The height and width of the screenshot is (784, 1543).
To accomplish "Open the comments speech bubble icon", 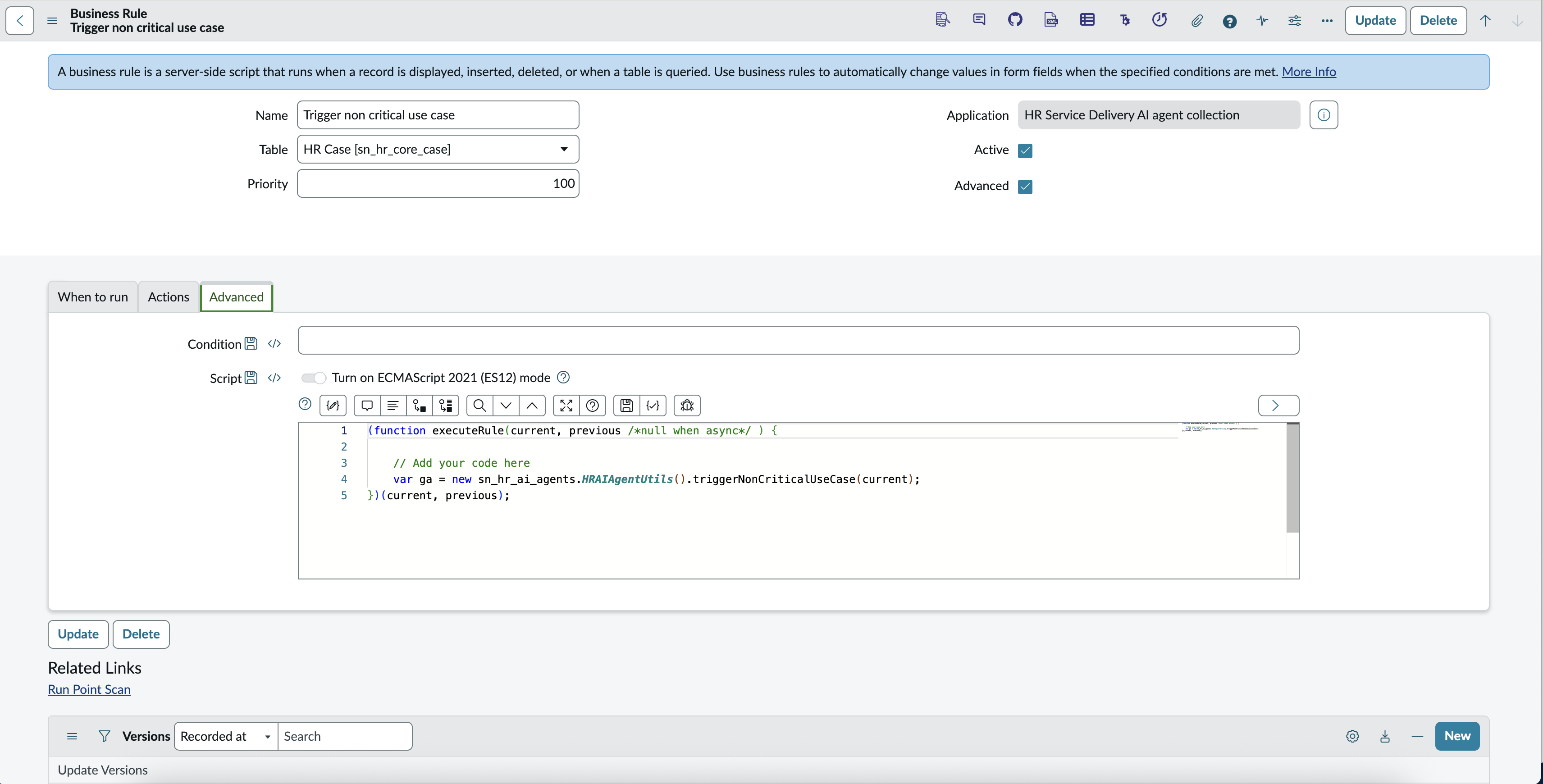I will 979,20.
